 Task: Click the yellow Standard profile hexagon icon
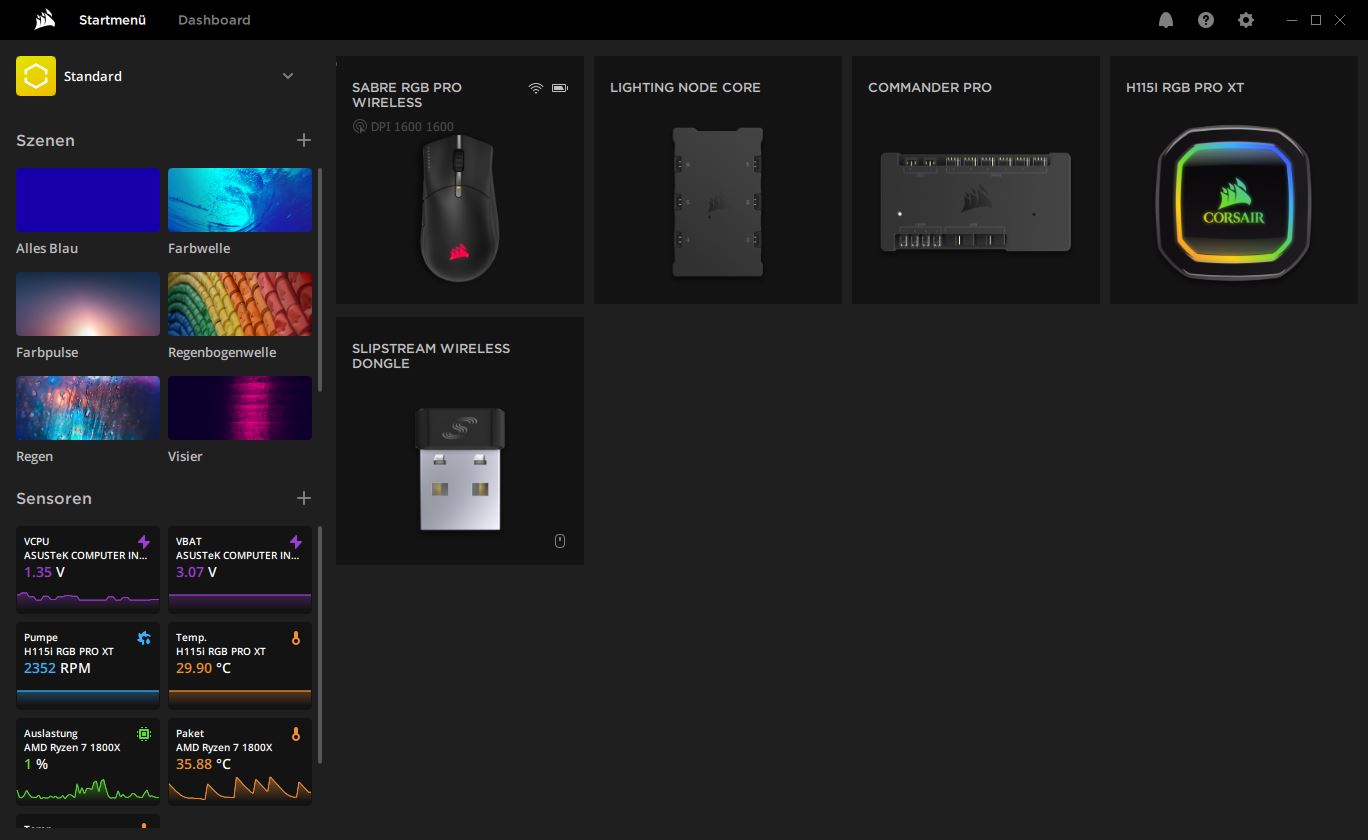[x=35, y=76]
